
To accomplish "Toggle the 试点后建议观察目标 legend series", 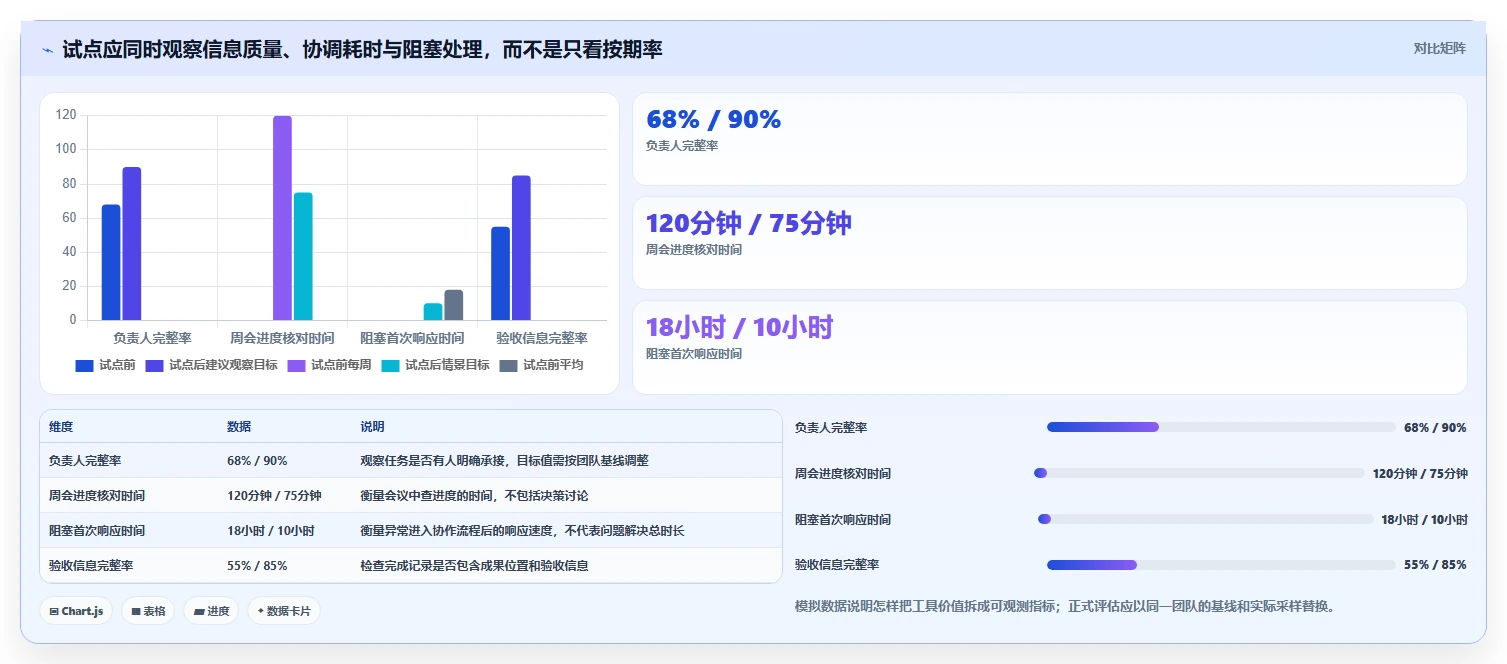I will (212, 365).
